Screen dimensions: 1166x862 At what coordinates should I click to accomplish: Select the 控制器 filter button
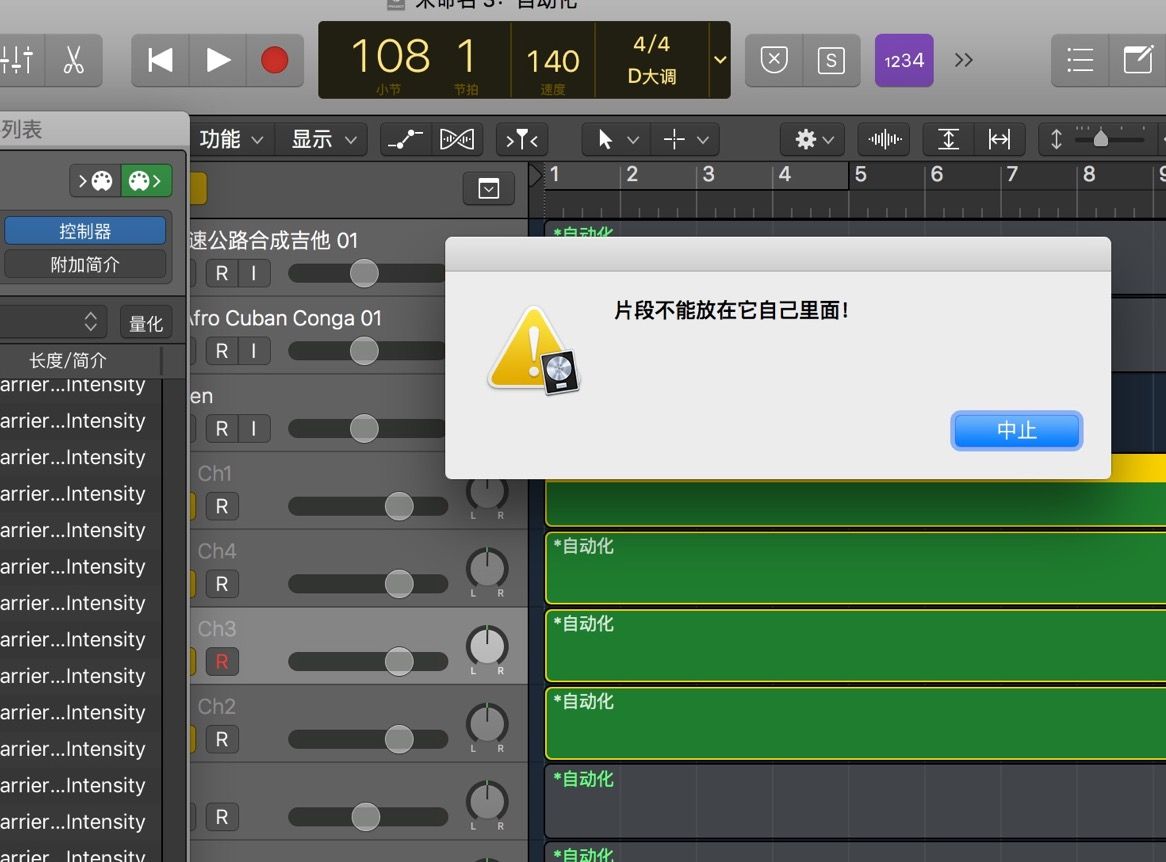85,231
